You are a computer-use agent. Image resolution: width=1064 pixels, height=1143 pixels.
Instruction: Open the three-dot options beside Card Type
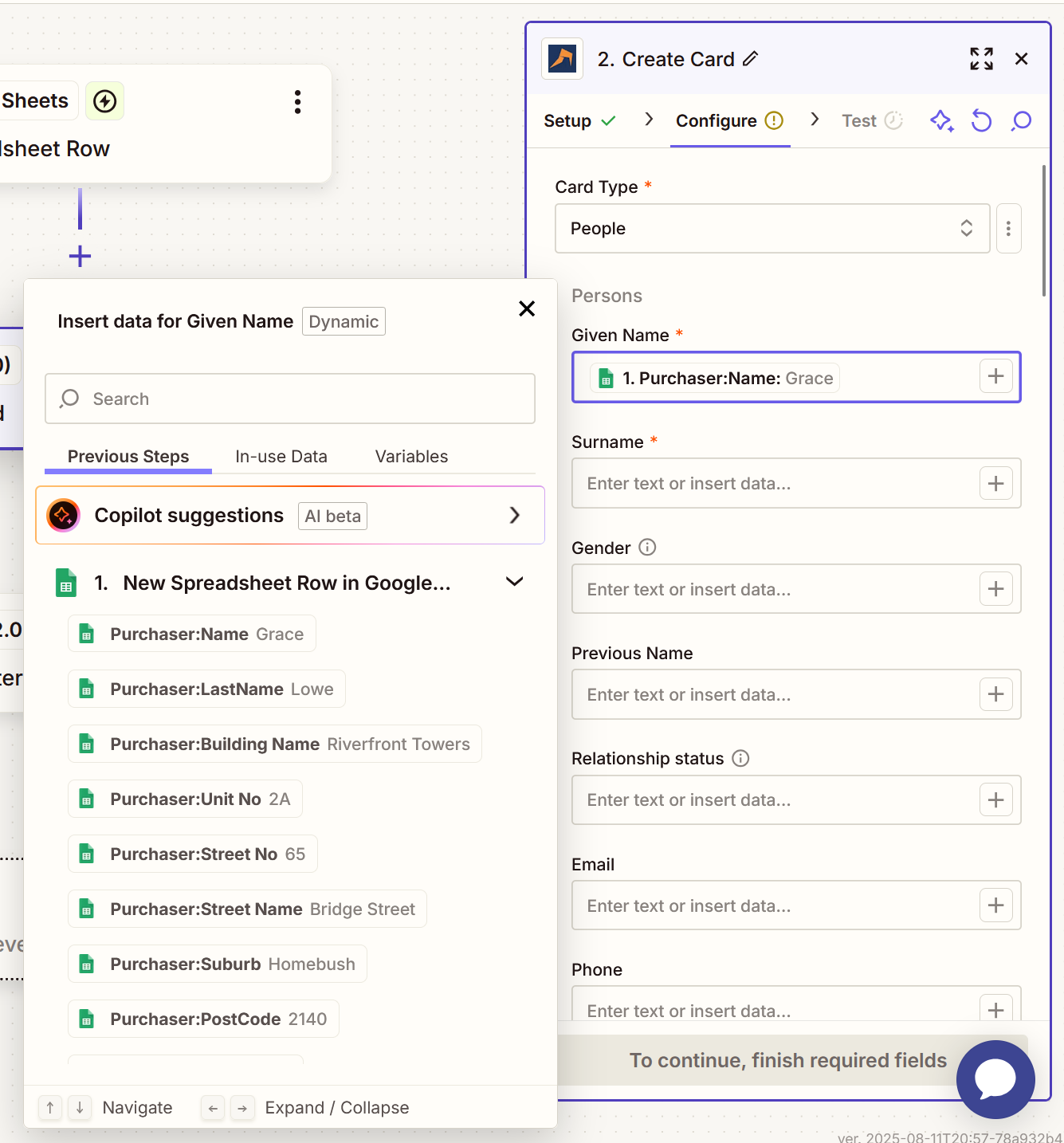pos(1008,229)
